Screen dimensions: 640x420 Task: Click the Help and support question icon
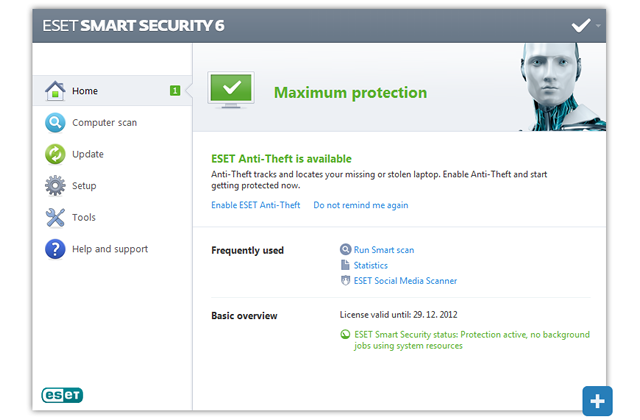click(x=55, y=249)
